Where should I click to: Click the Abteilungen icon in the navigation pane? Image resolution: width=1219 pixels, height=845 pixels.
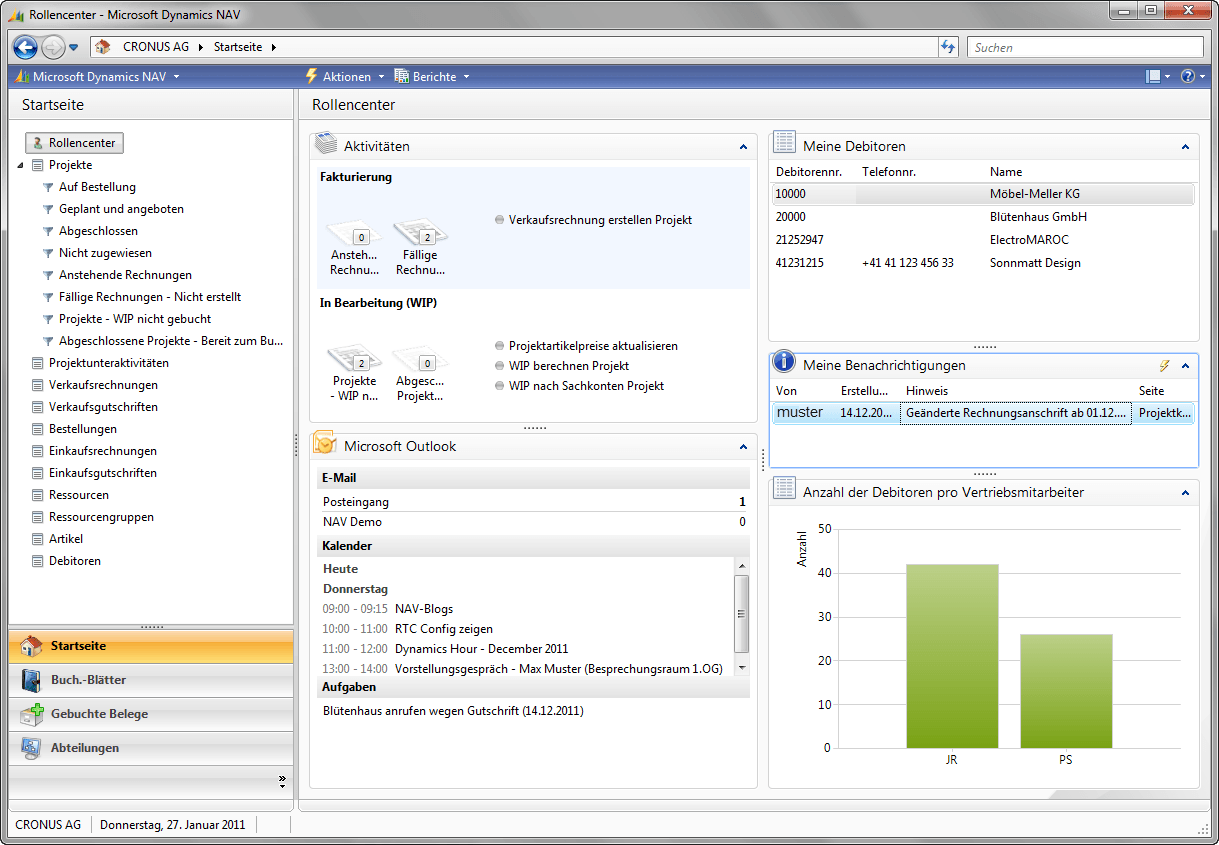(32, 748)
